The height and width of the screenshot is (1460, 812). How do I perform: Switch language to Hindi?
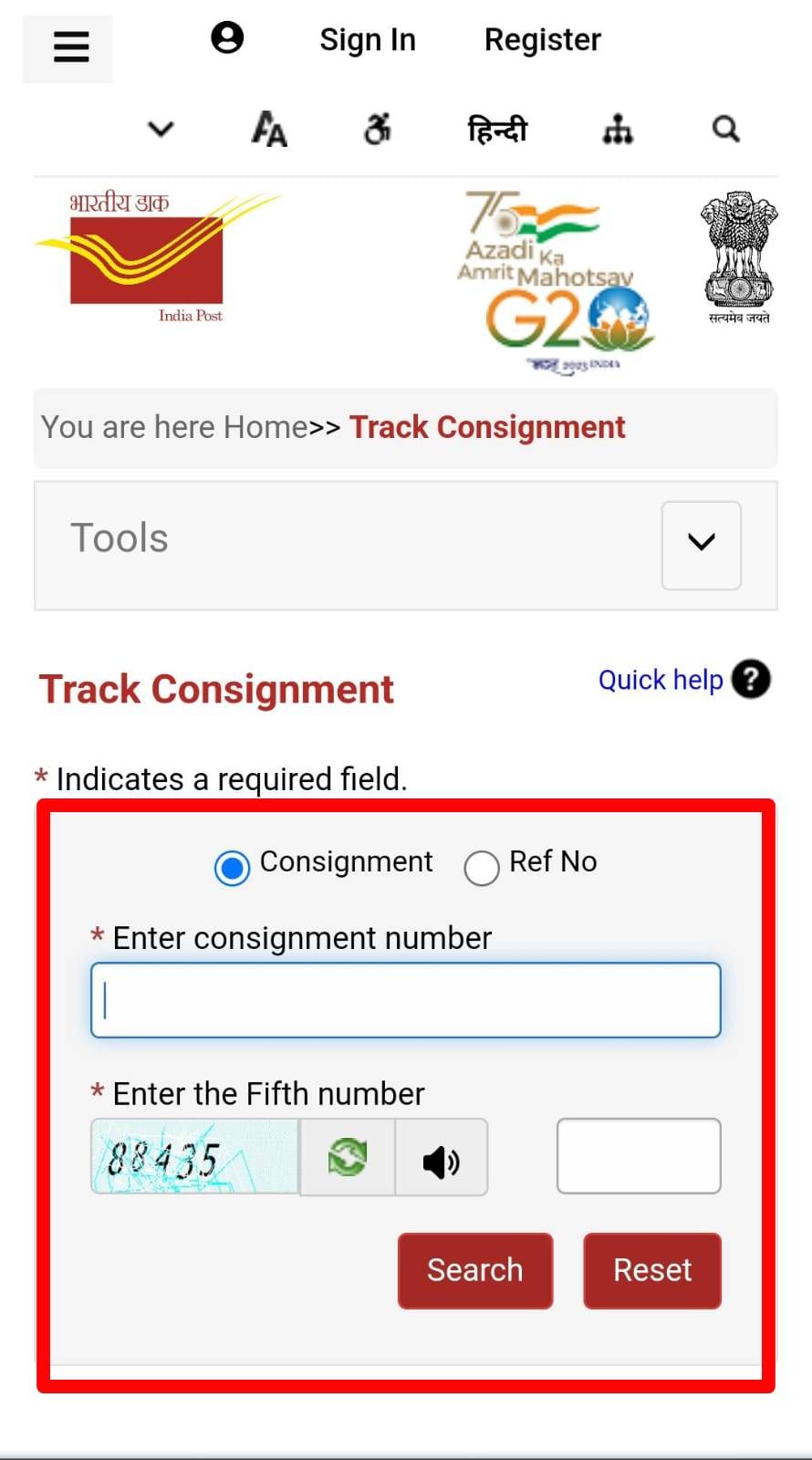click(497, 130)
